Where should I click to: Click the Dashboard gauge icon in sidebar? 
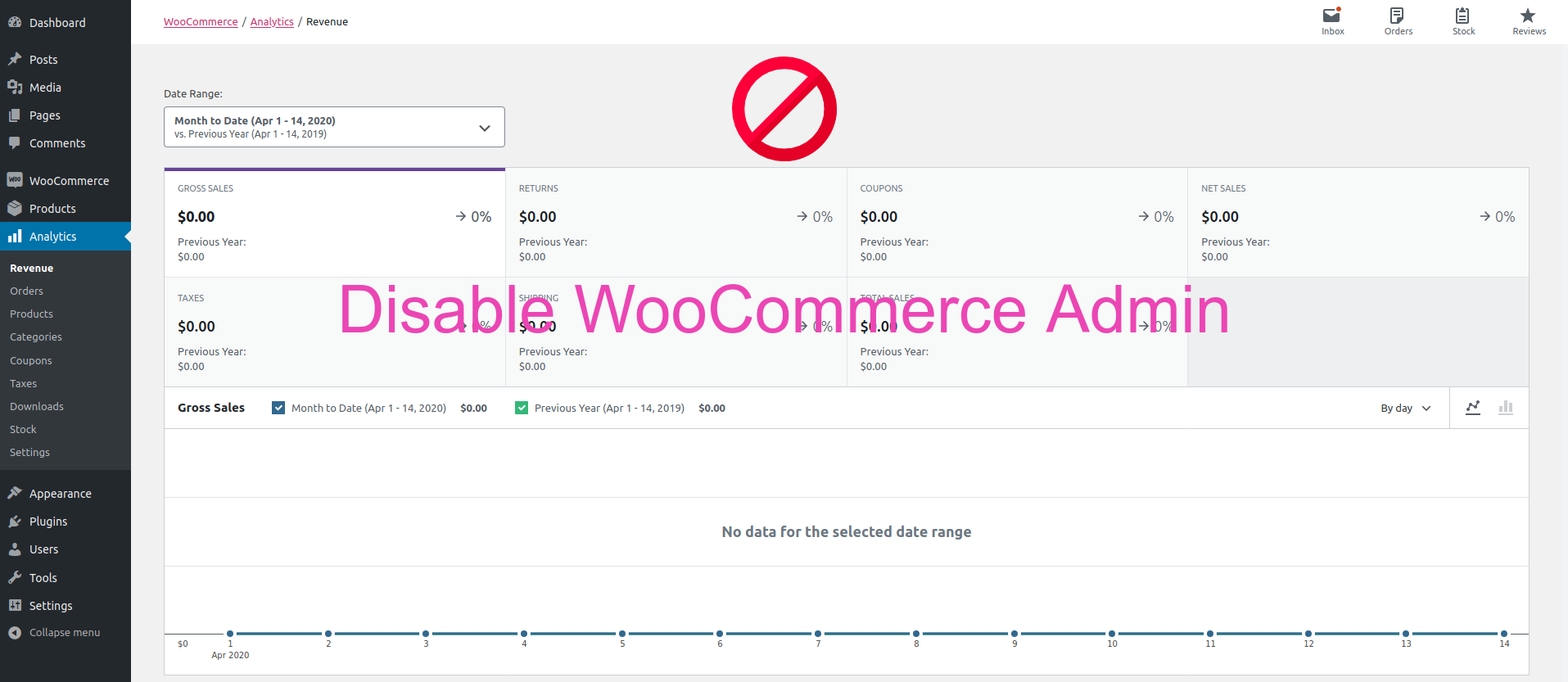pos(15,22)
